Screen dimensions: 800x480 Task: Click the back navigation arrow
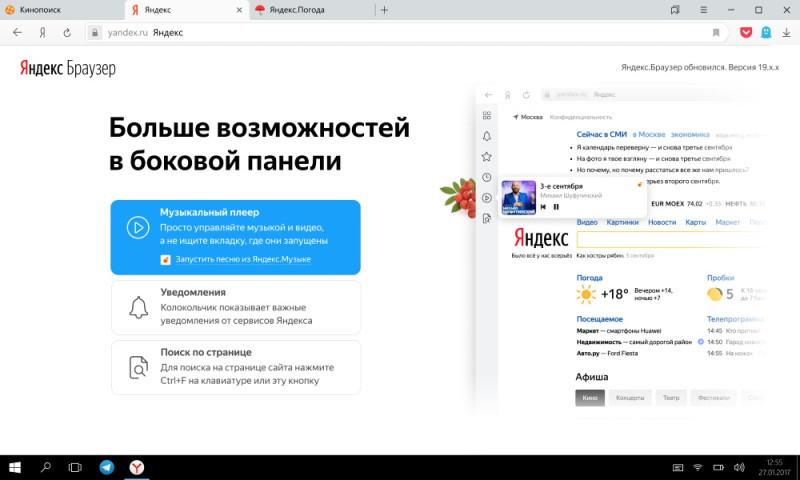point(17,32)
